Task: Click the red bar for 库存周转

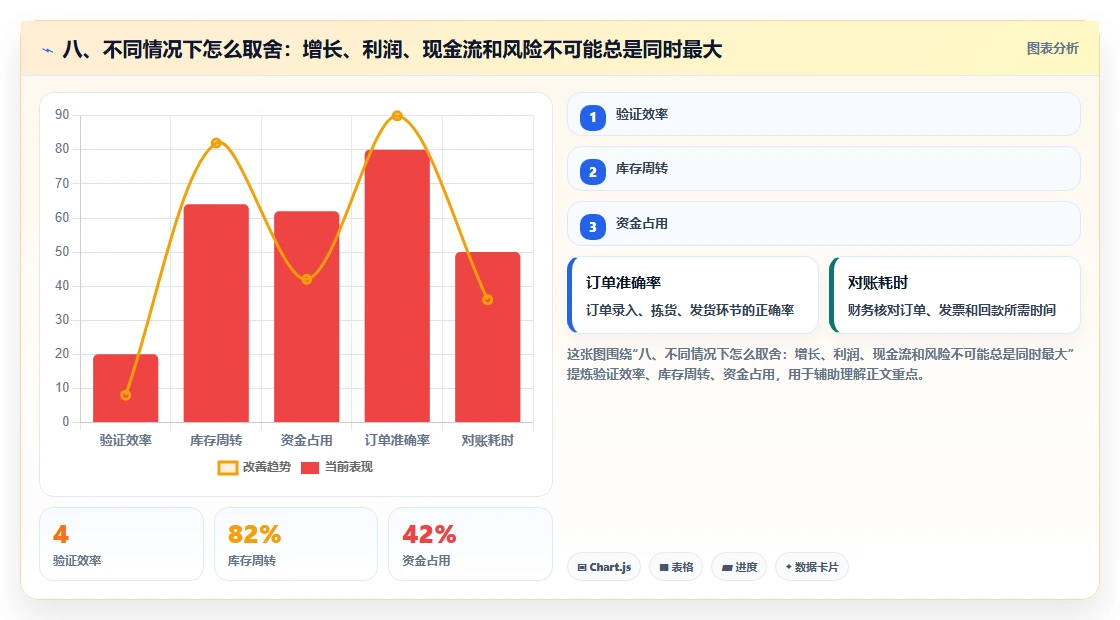Action: coord(216,313)
